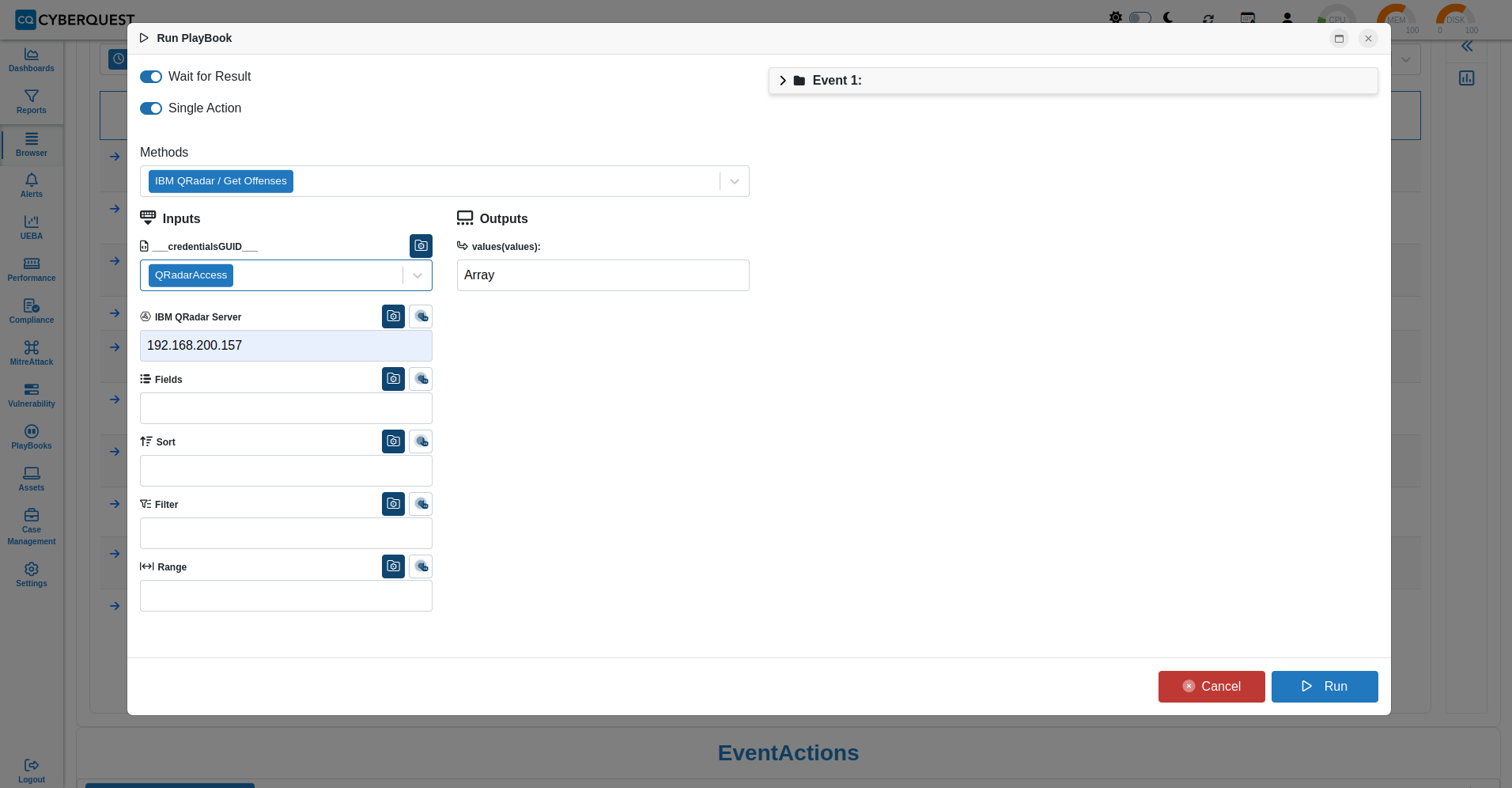The width and height of the screenshot is (1512, 788).
Task: Focus the IBM QRadar Server address field
Action: 286,346
